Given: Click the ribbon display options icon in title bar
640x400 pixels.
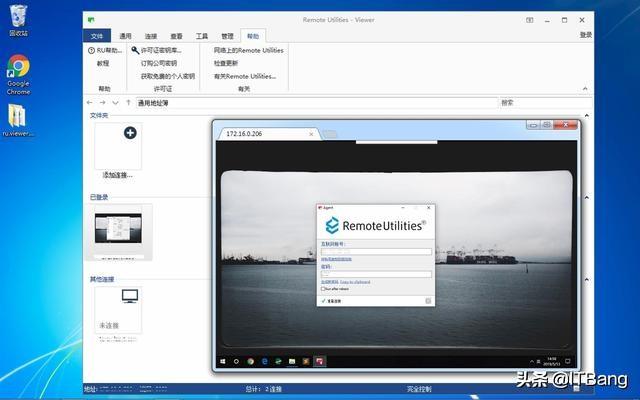Looking at the screenshot, I should click(x=529, y=20).
